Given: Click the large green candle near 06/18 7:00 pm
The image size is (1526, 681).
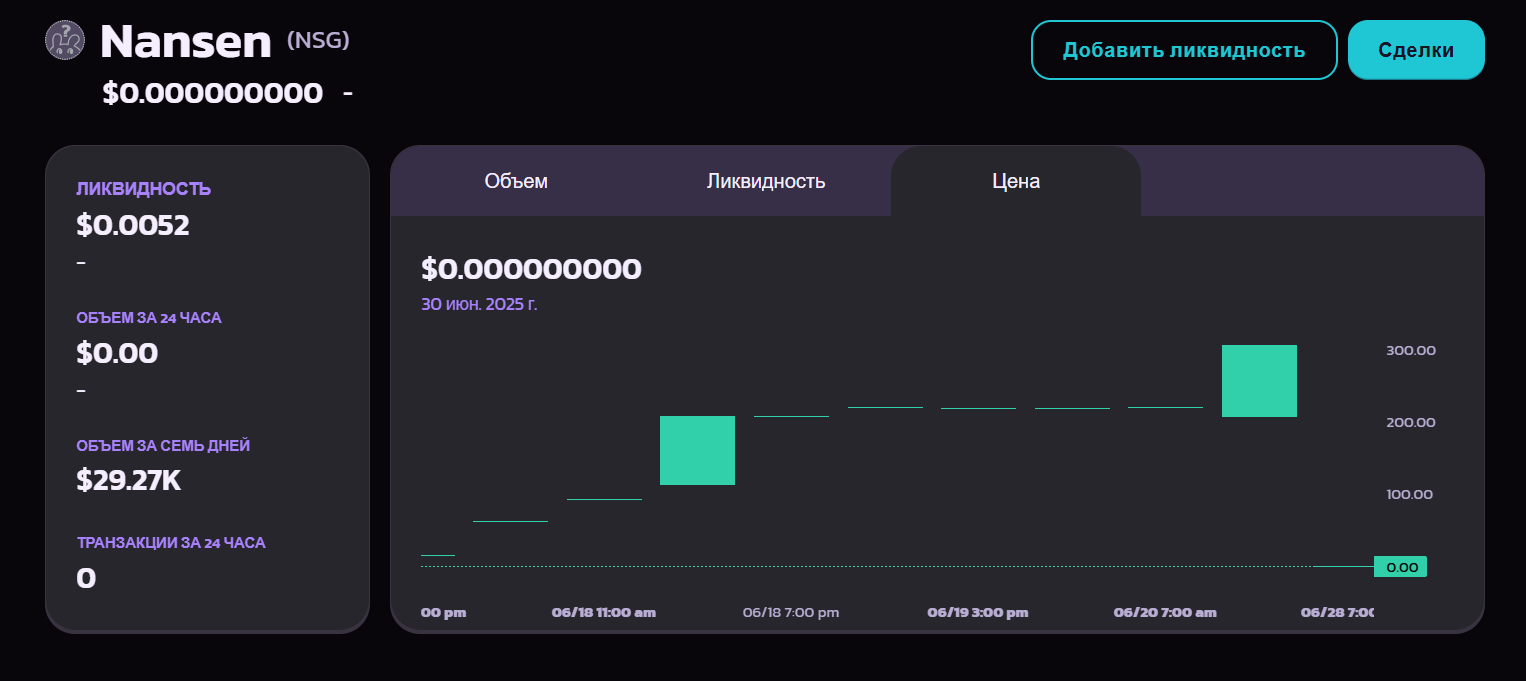Looking at the screenshot, I should [697, 450].
